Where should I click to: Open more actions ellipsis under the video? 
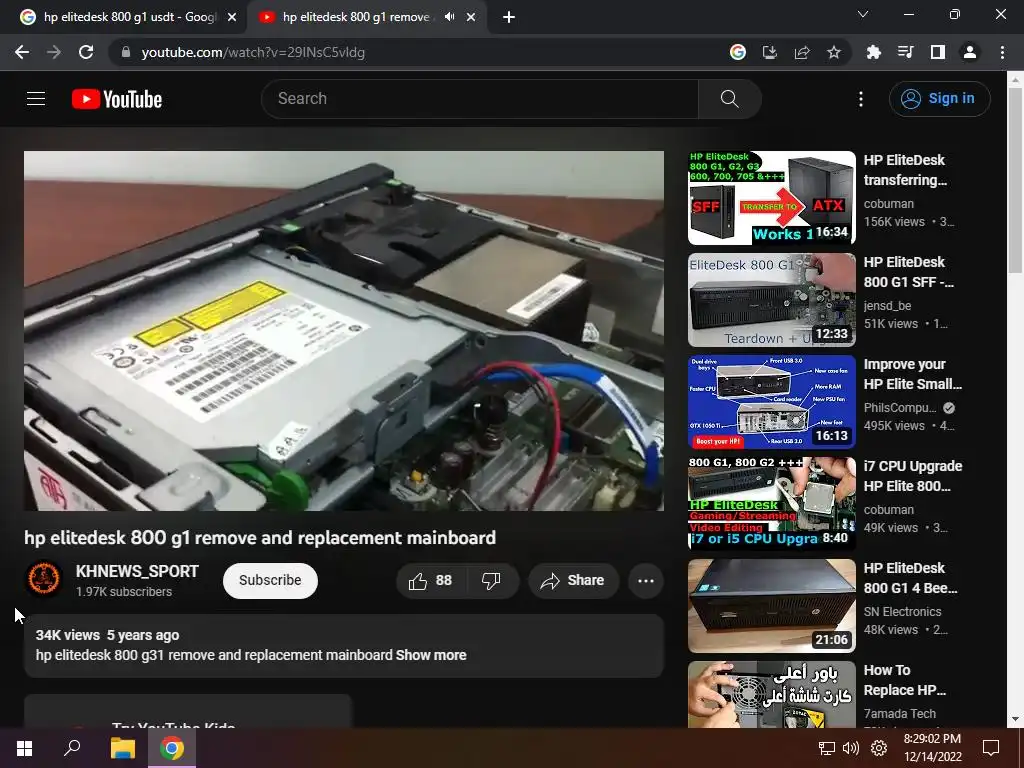(646, 581)
